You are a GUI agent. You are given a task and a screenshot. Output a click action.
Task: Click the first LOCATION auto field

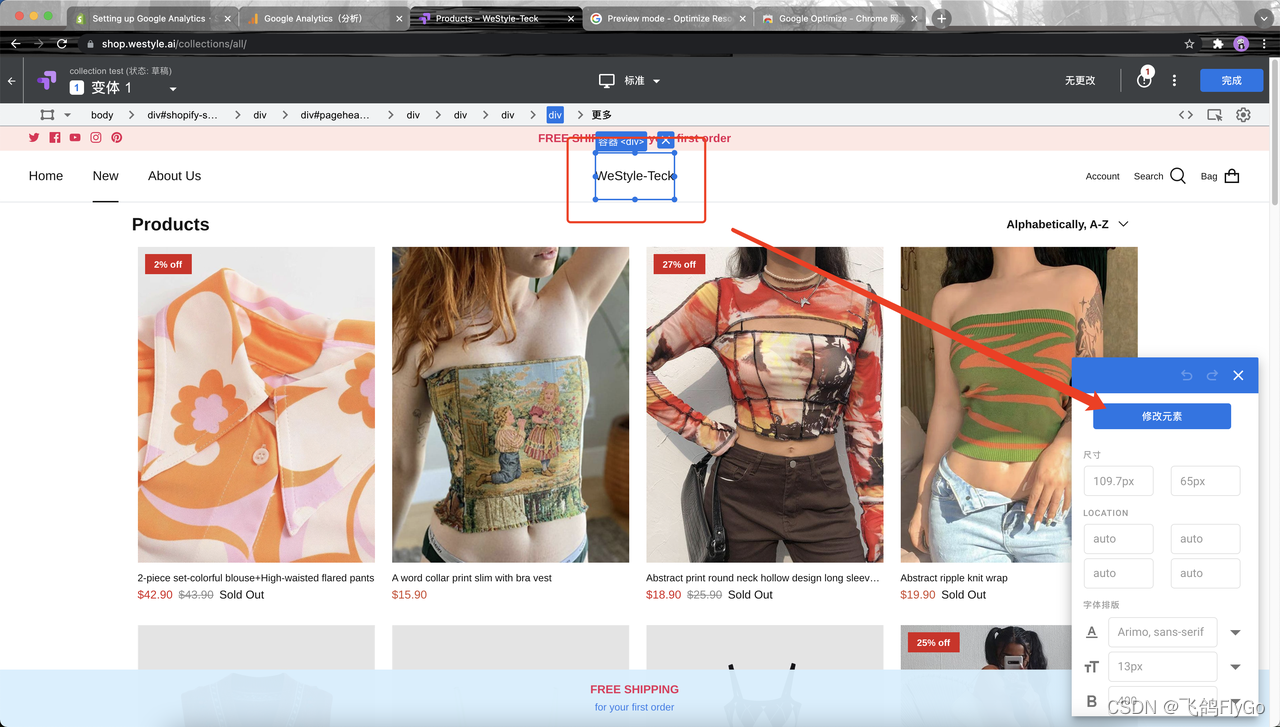pos(1118,539)
